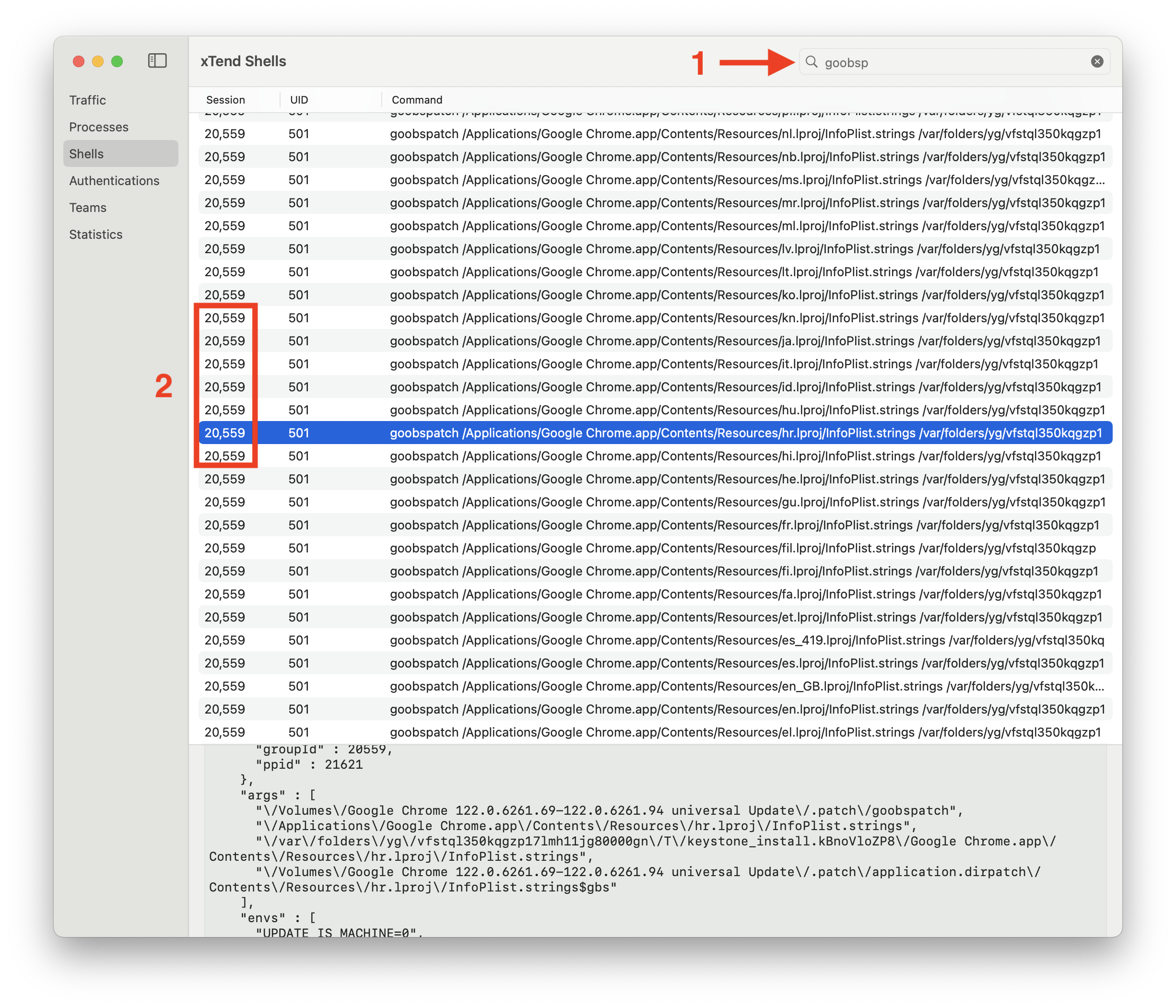Click the yellow minimize window button

click(x=98, y=61)
